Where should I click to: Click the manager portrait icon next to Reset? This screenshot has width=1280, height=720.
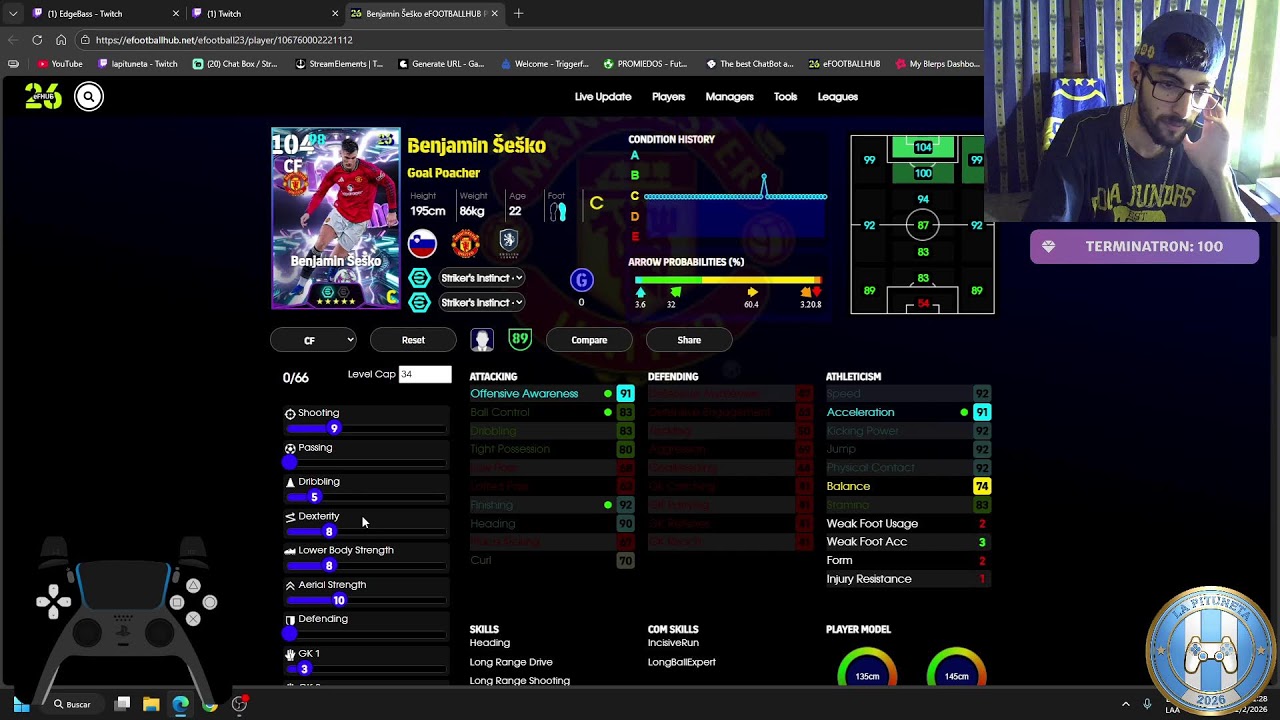(482, 340)
